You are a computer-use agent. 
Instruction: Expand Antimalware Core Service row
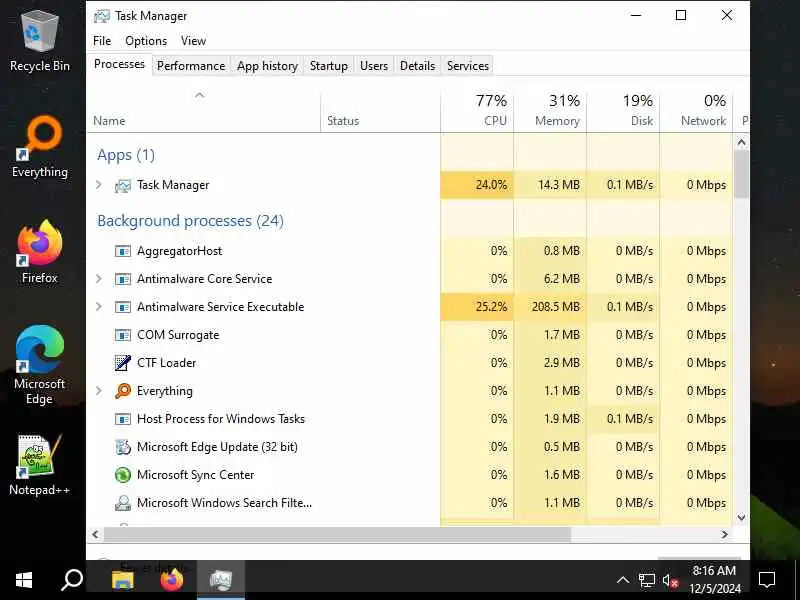click(99, 279)
